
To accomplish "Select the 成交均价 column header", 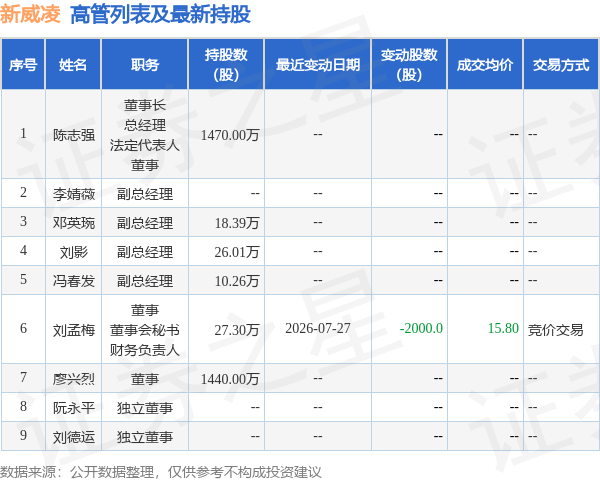I will pos(485,64).
